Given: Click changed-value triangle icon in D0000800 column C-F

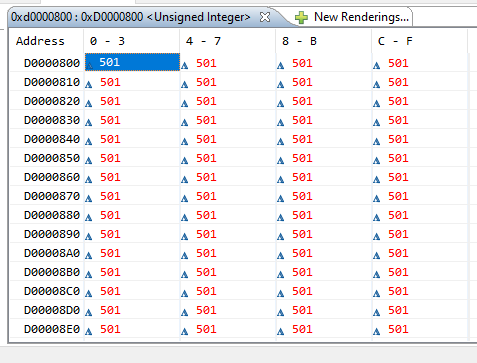Looking at the screenshot, I should [377, 66].
